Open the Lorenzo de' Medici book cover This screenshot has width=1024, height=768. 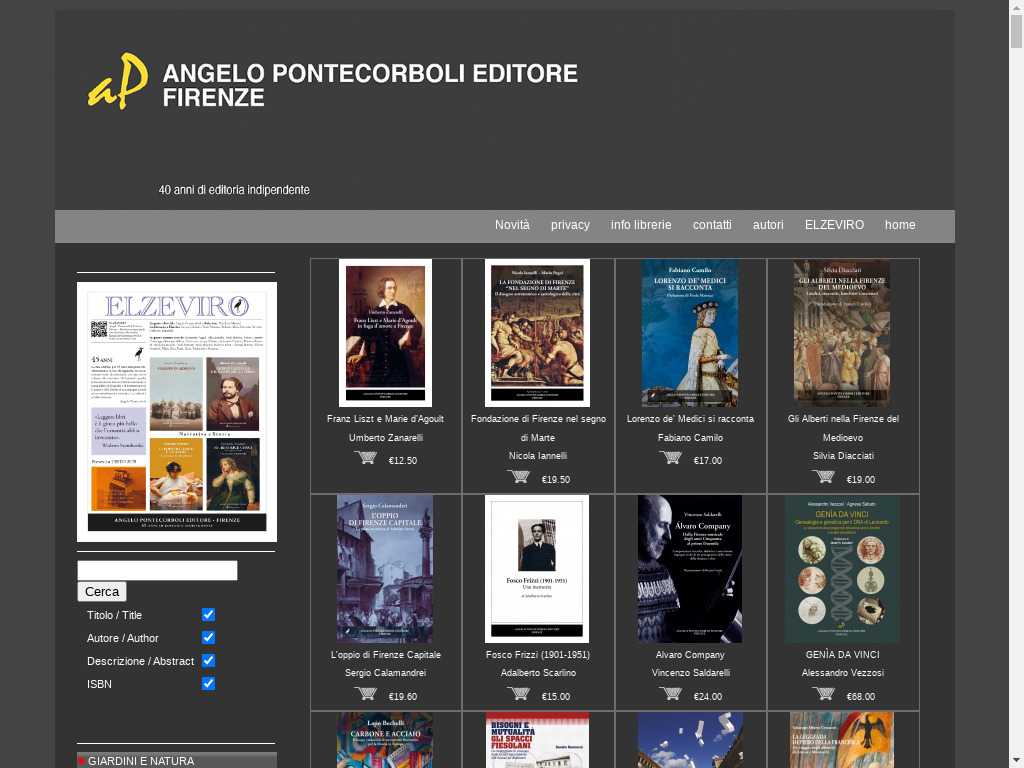click(690, 333)
